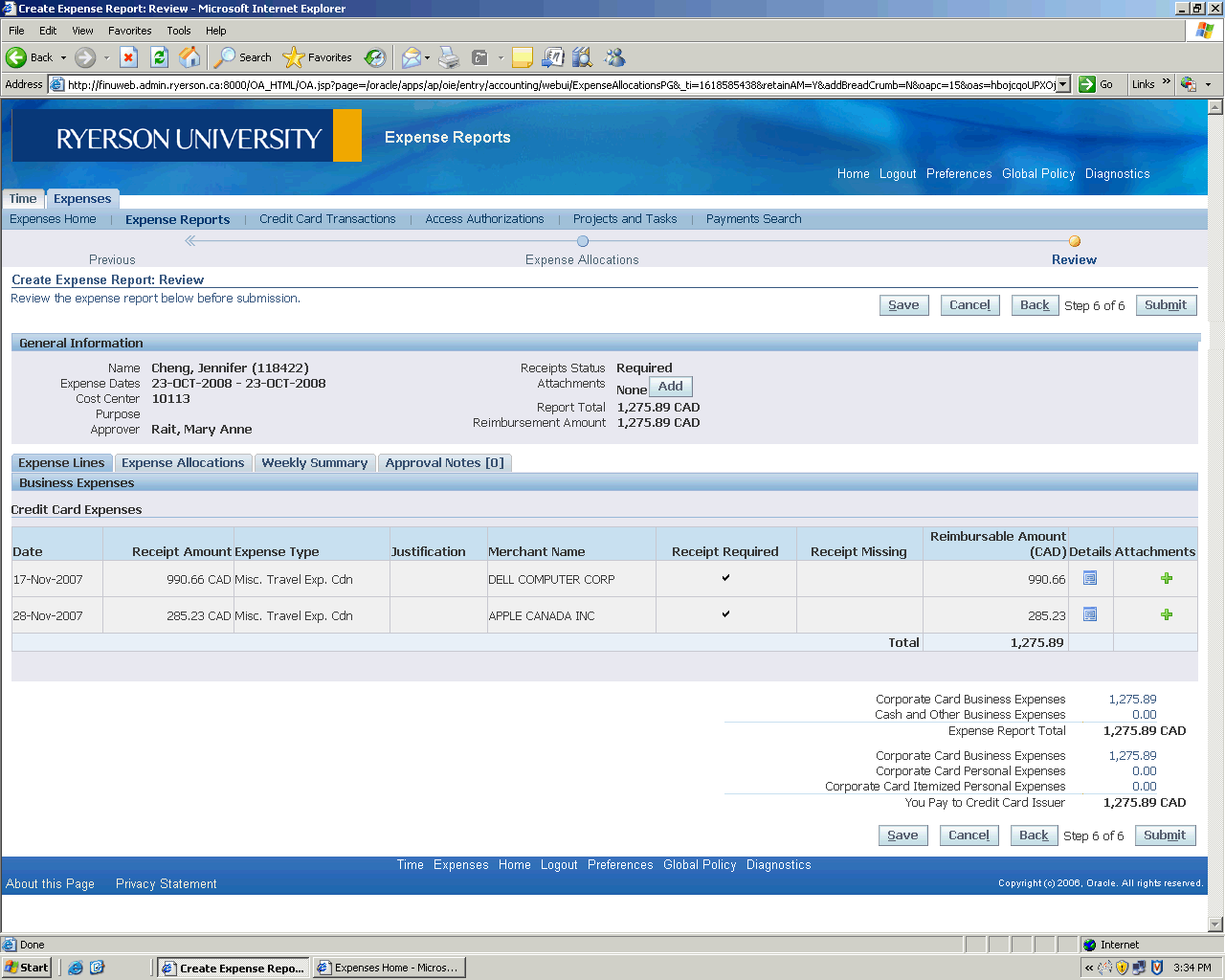This screenshot has width=1225, height=980.
Task: Add attachment to Dell Computer Corp expense
Action: point(1166,578)
